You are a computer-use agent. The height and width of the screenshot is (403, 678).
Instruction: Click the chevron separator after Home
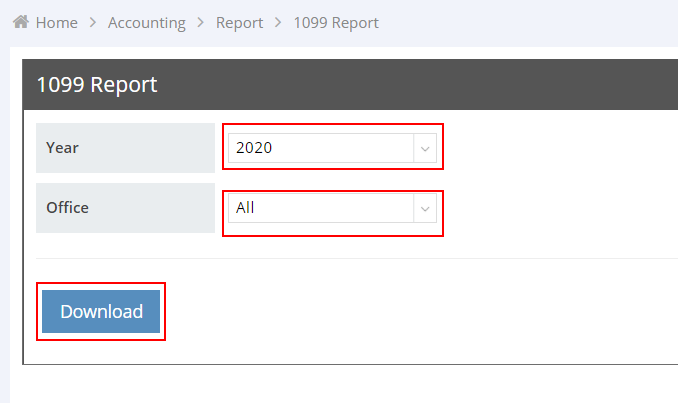[x=93, y=22]
